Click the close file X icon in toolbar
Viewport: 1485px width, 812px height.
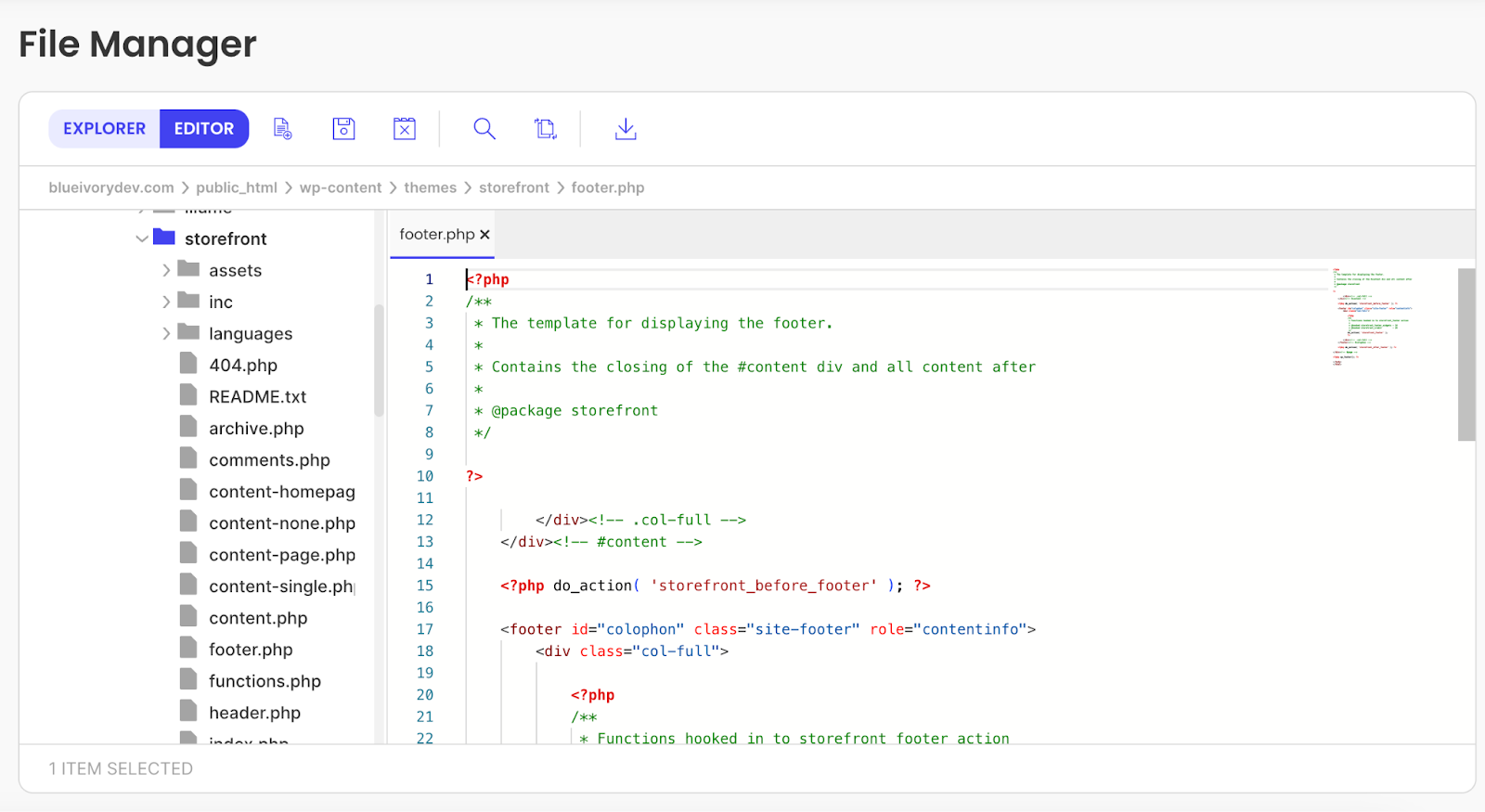pos(405,129)
